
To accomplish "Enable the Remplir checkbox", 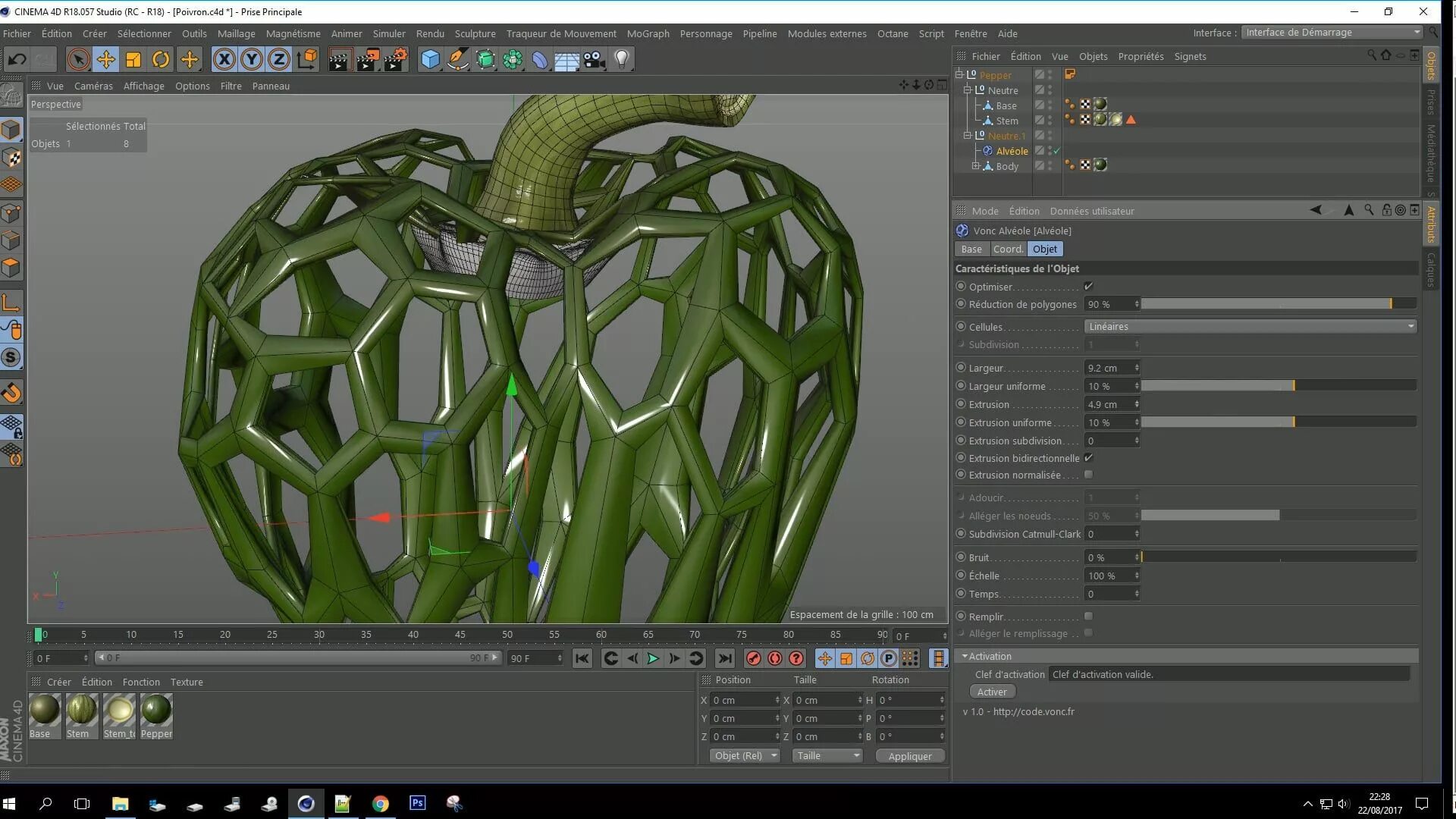I will (1088, 617).
